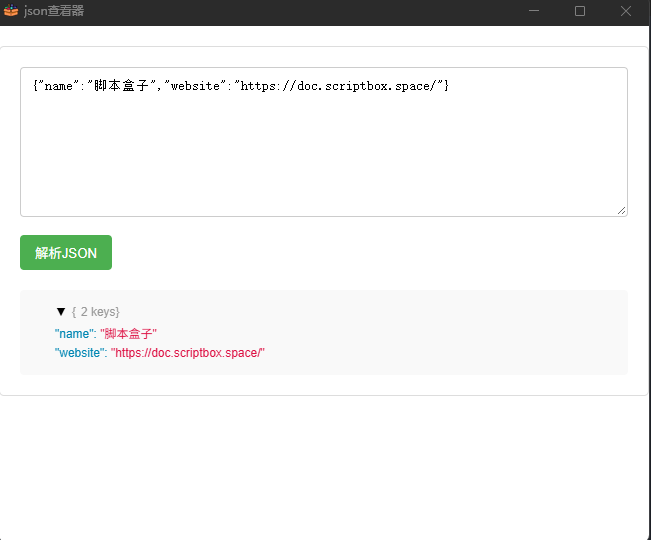Click the { 2 keys} summary label
This screenshot has height=540, width=651.
(95, 312)
